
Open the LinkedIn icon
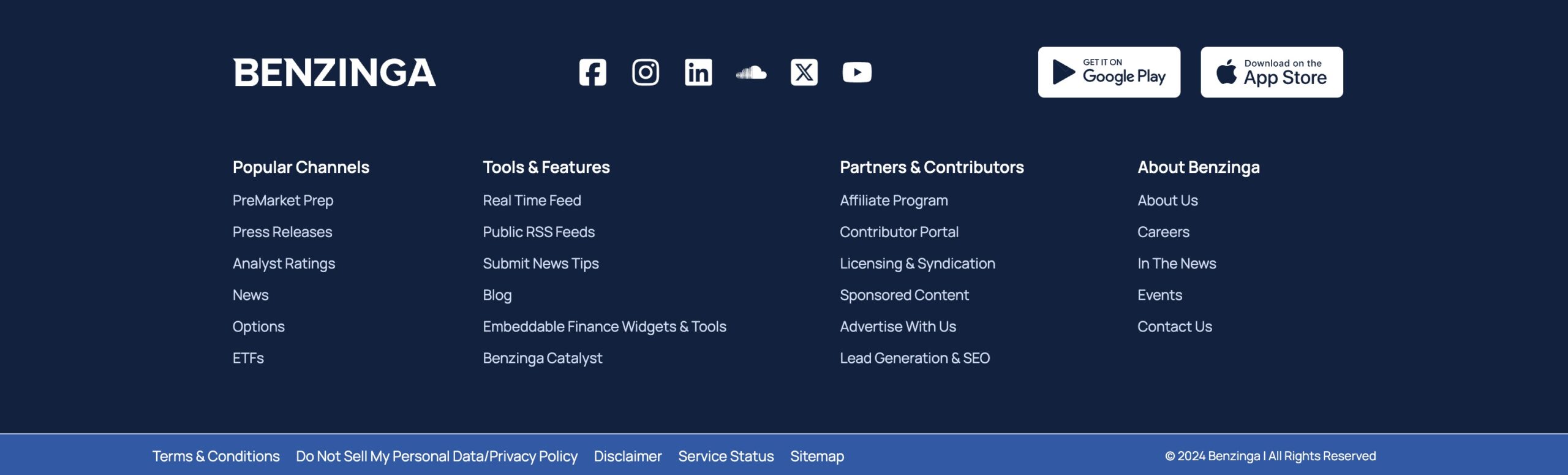point(698,72)
